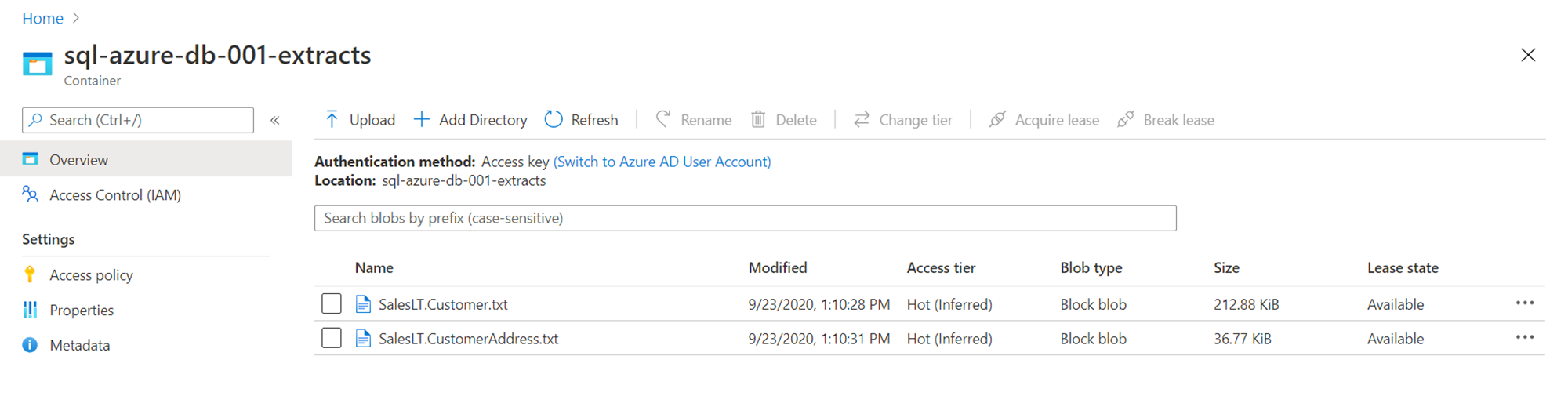Open more options for SalesLT.Customer.txt

[x=1524, y=303]
